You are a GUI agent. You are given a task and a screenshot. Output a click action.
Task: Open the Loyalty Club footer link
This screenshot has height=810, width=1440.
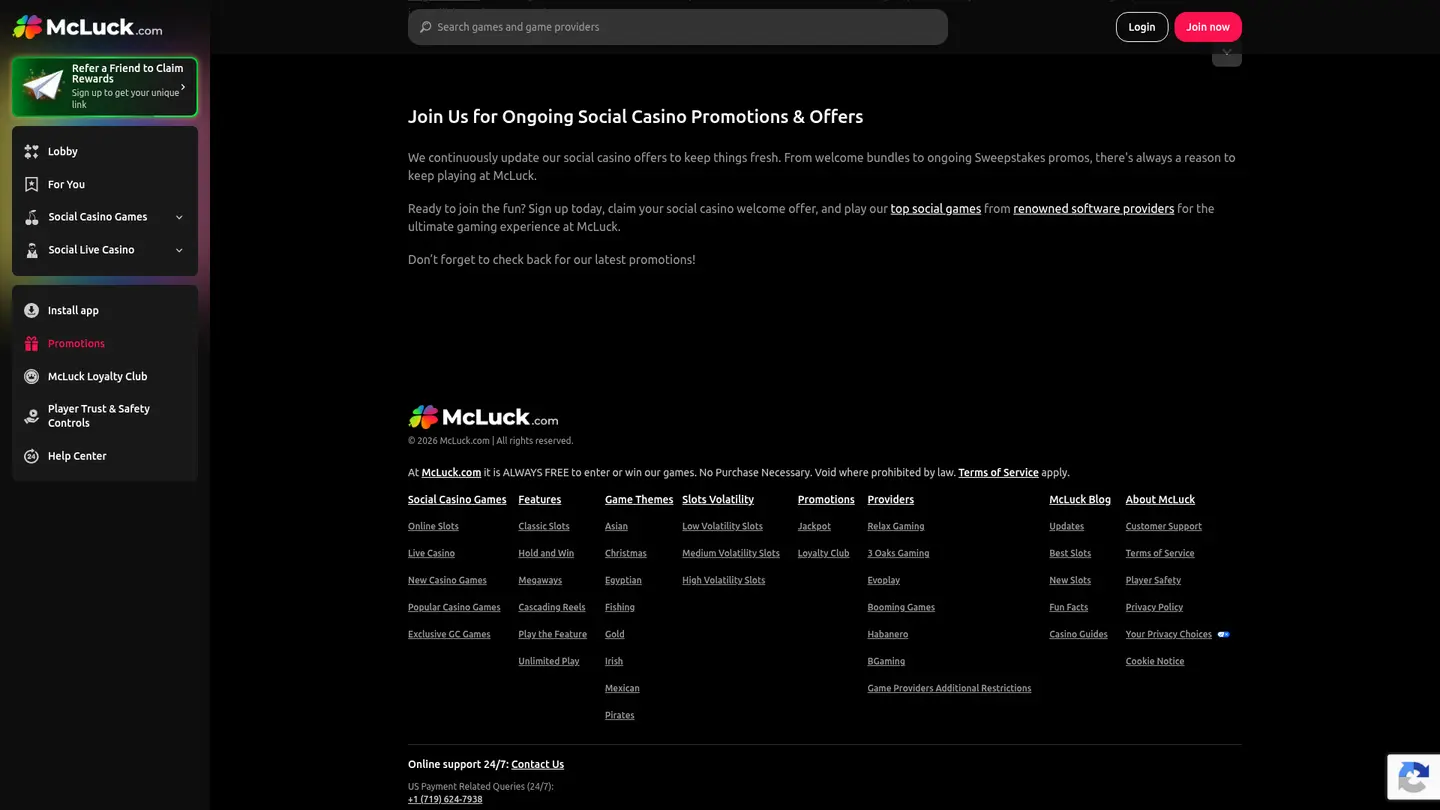click(x=824, y=553)
